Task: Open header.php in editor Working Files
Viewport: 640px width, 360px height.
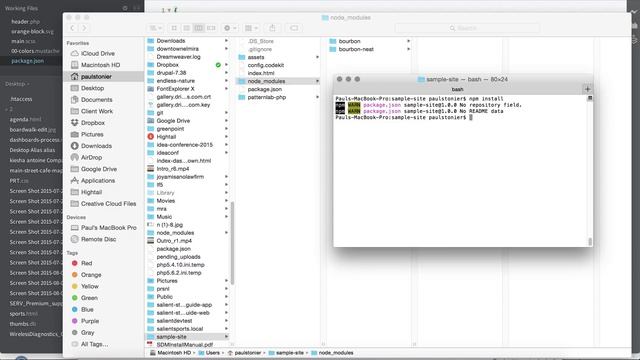Action: pos(25,22)
